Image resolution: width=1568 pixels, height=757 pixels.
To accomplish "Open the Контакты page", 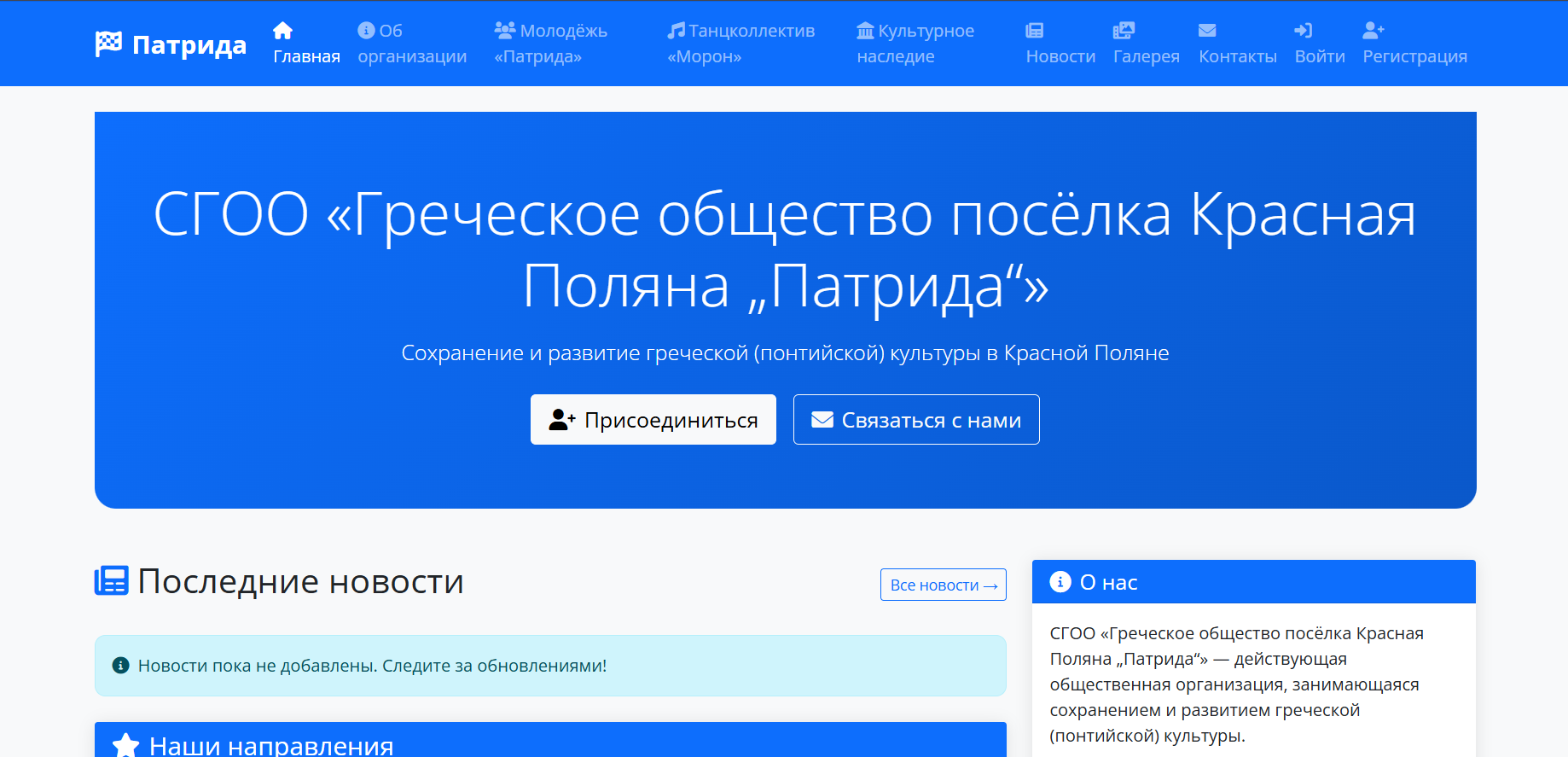I will tap(1238, 44).
